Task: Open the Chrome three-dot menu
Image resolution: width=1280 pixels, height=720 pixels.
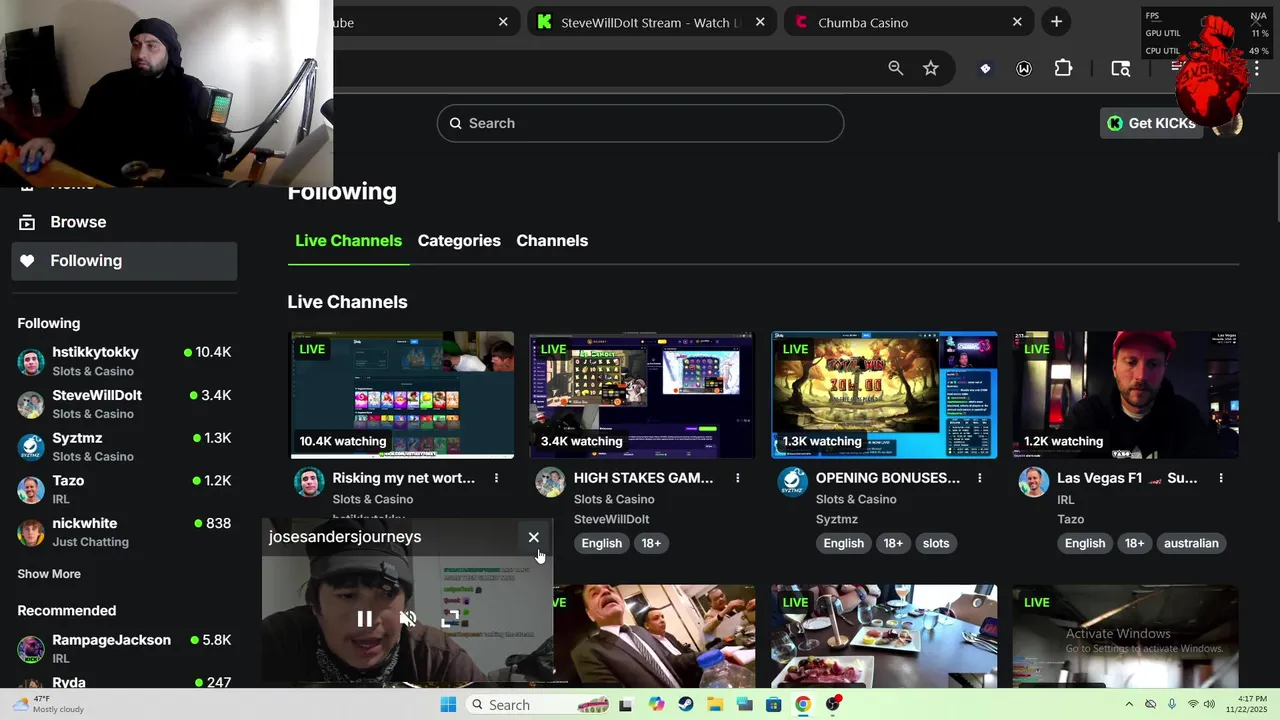Action: tap(1257, 68)
